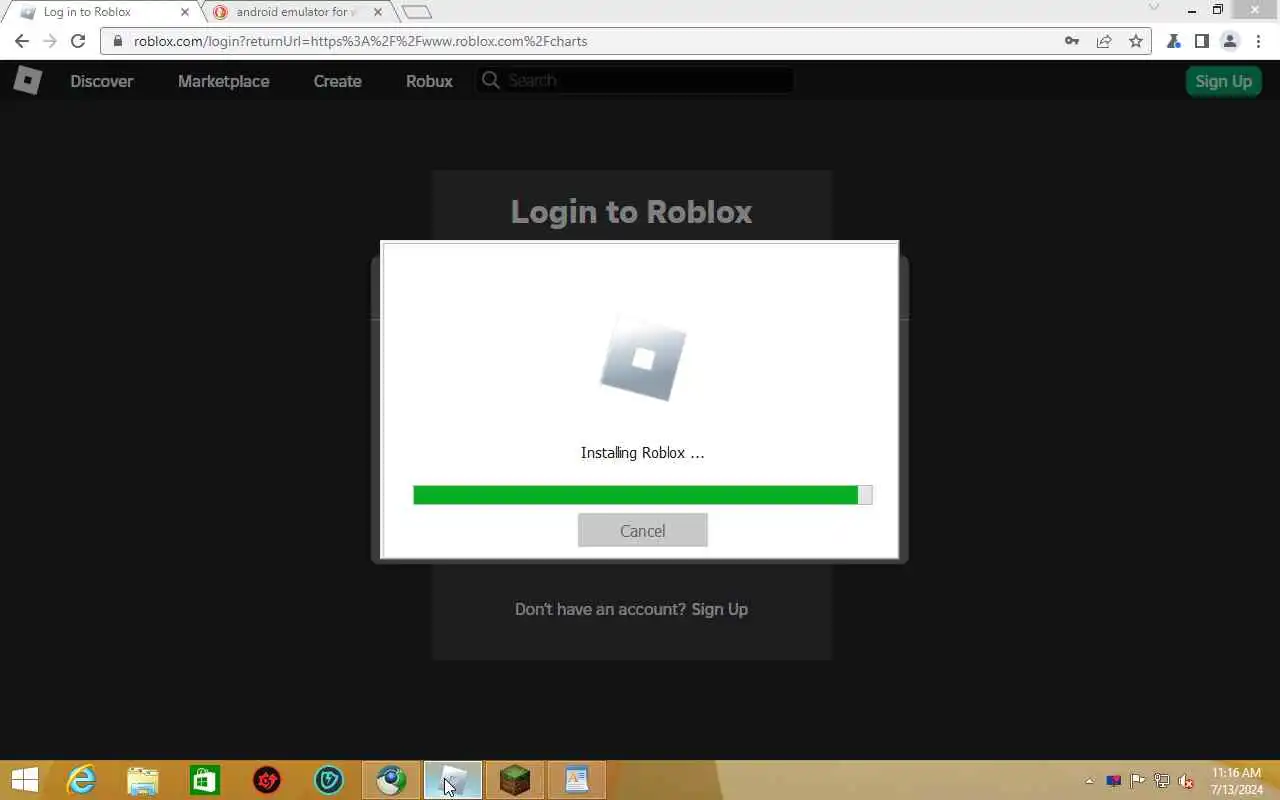Screen dimensions: 1280x800
Task: Open the Roblox home logo in navbar
Action: (x=27, y=80)
